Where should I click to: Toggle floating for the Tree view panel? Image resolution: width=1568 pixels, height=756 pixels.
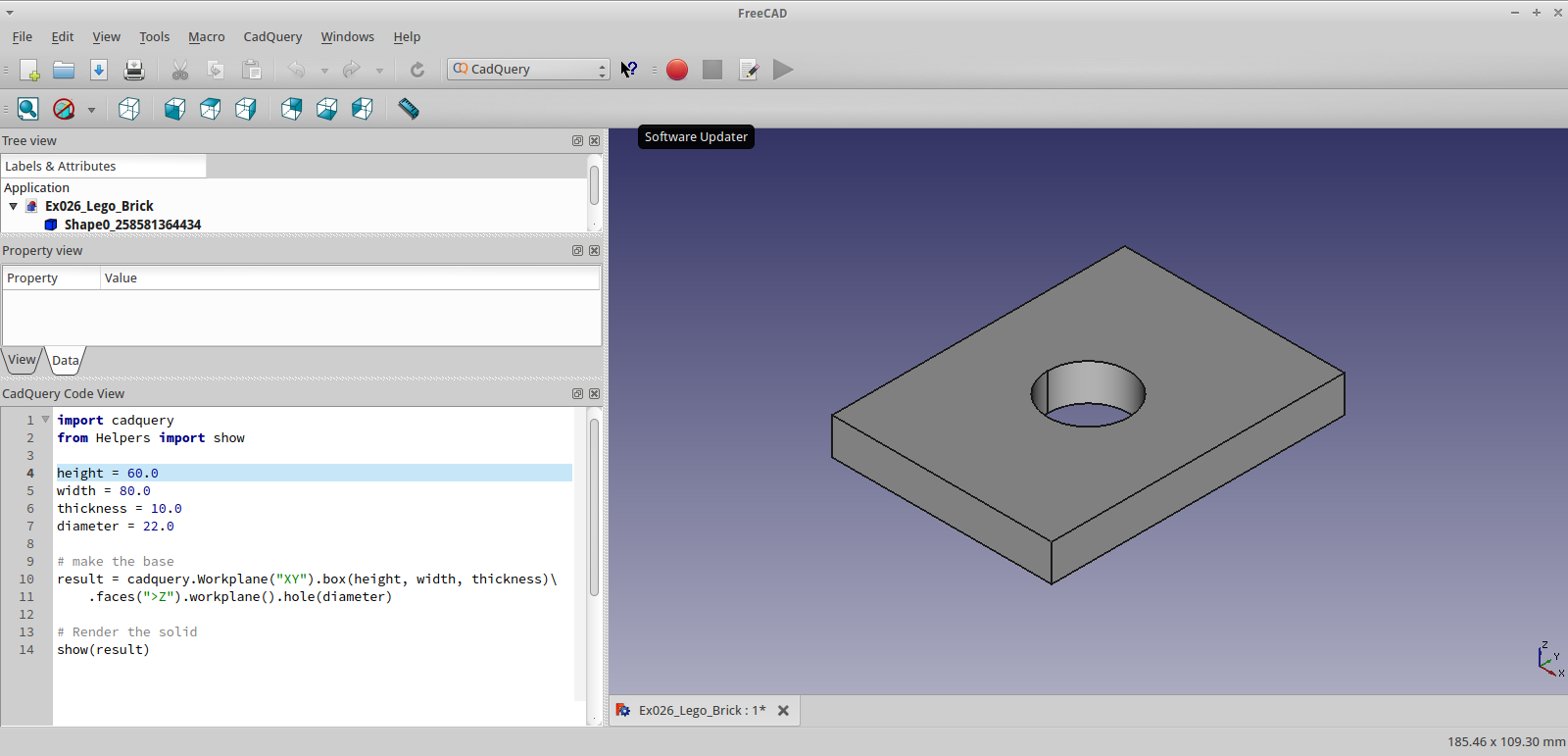click(x=577, y=141)
